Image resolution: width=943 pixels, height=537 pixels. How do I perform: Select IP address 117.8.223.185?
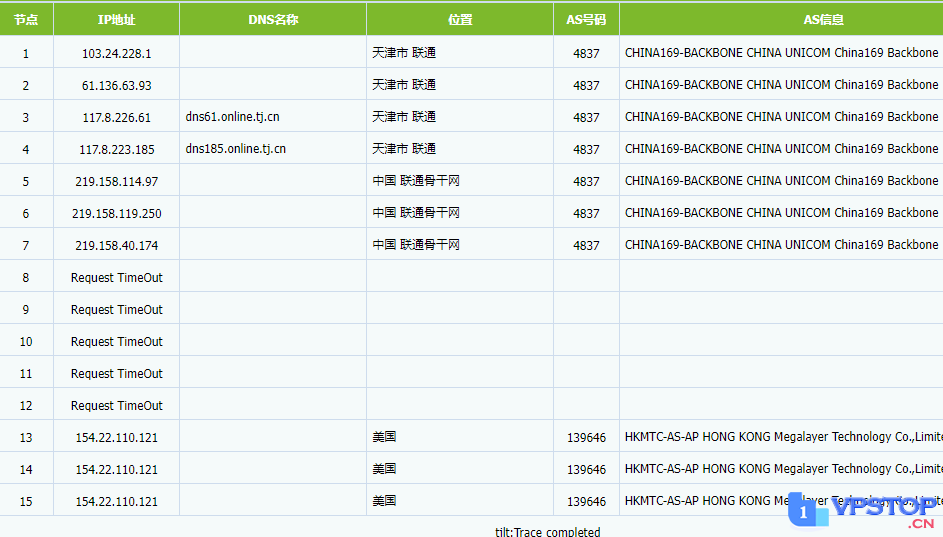(x=117, y=149)
